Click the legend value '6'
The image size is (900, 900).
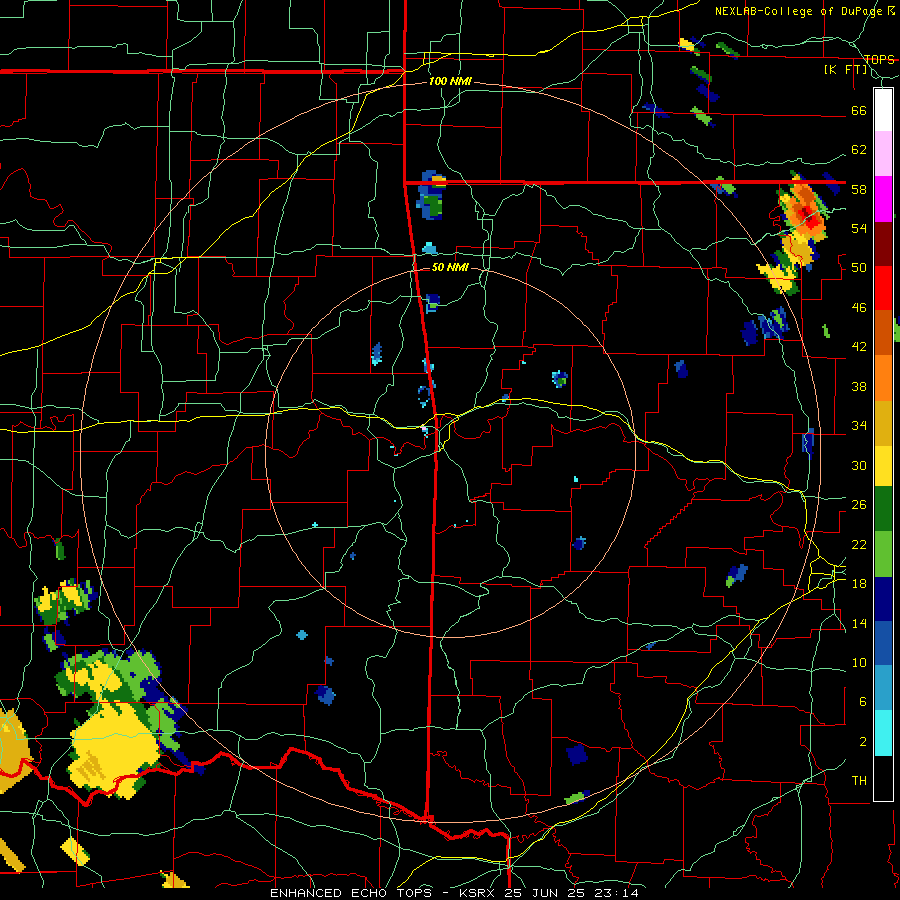click(862, 702)
